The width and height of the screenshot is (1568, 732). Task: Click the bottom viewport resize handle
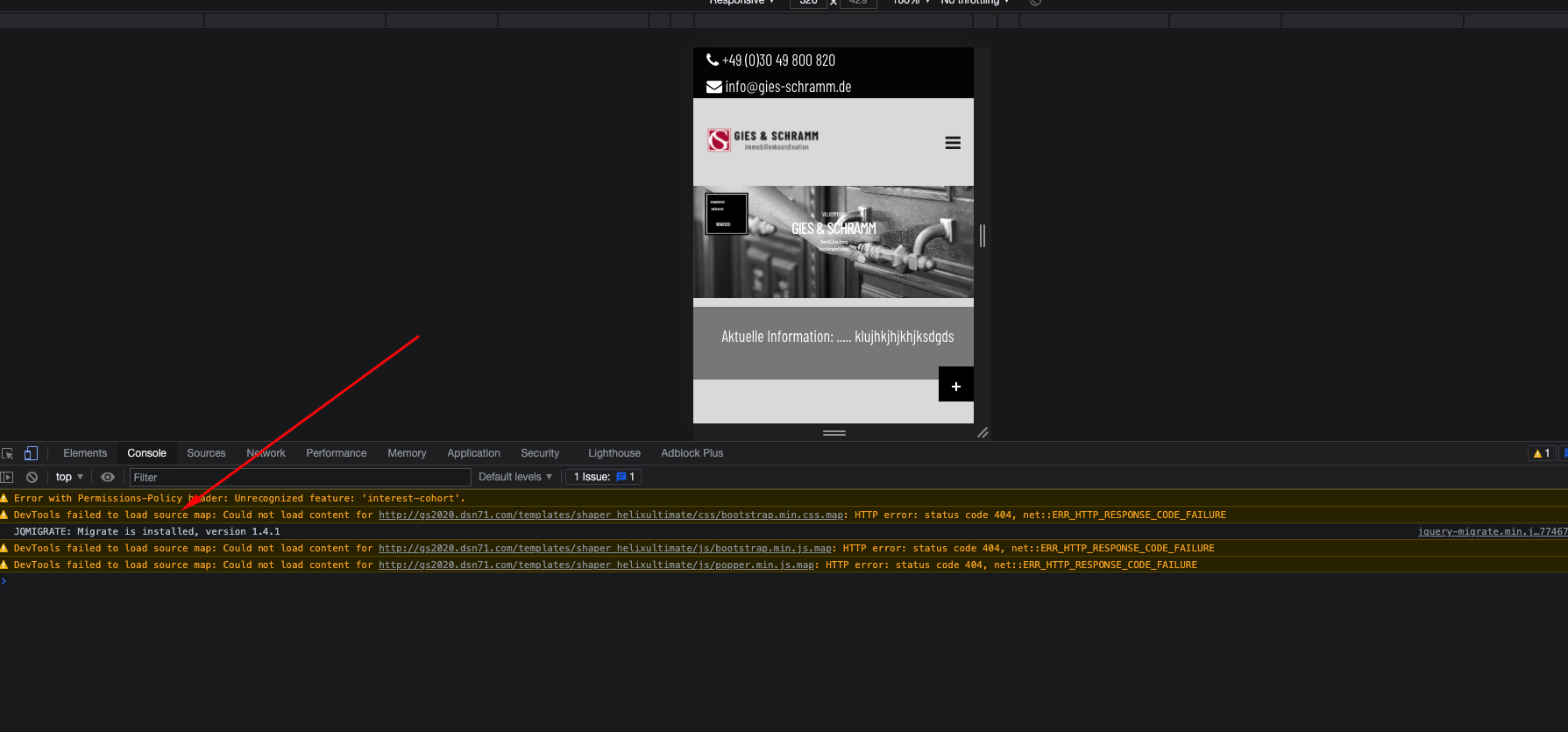click(x=834, y=432)
